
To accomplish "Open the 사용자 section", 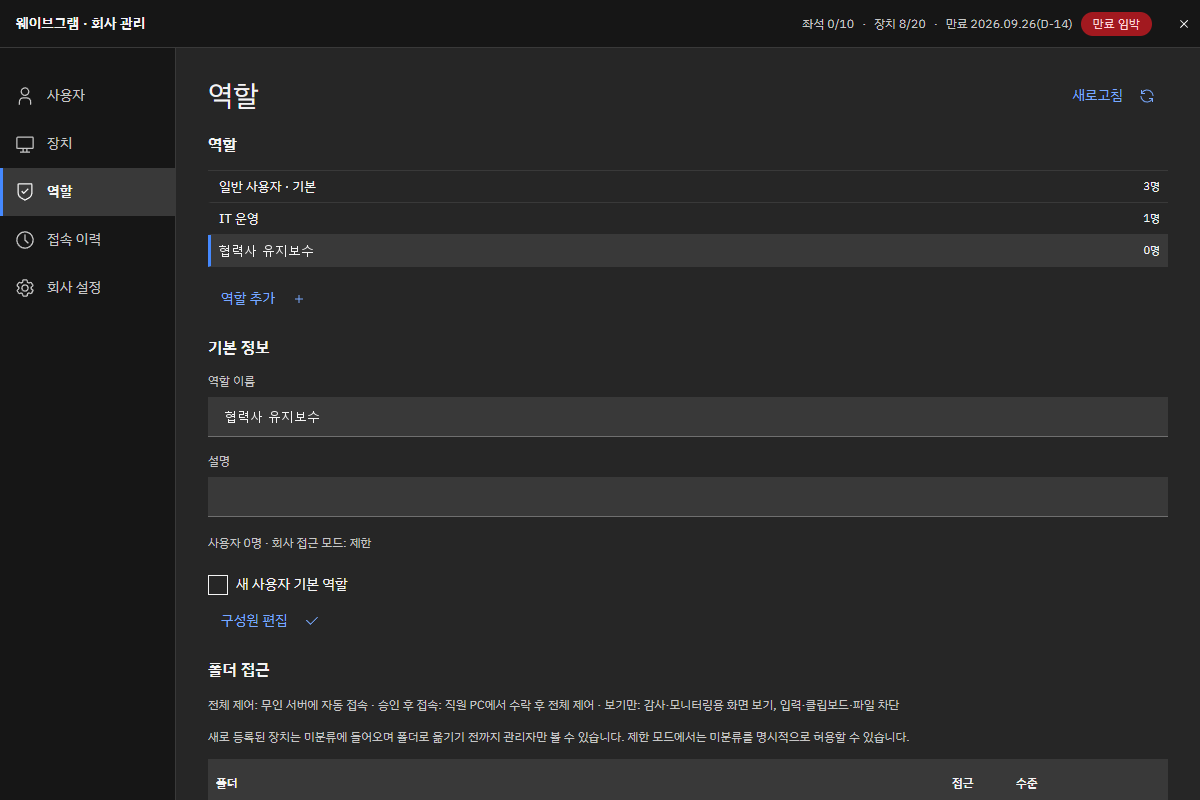I will (87, 96).
